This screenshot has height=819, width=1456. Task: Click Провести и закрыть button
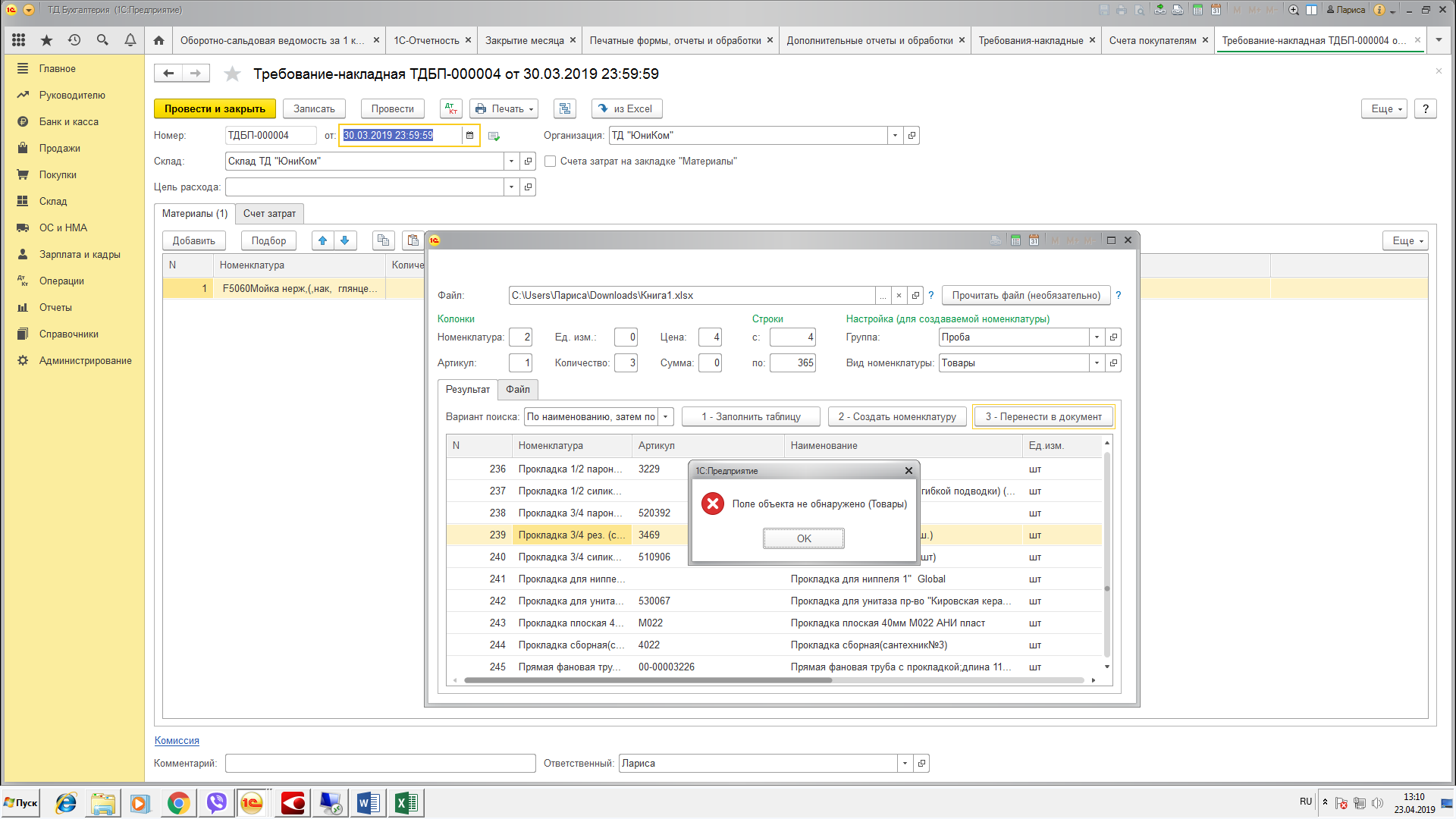pyautogui.click(x=215, y=109)
